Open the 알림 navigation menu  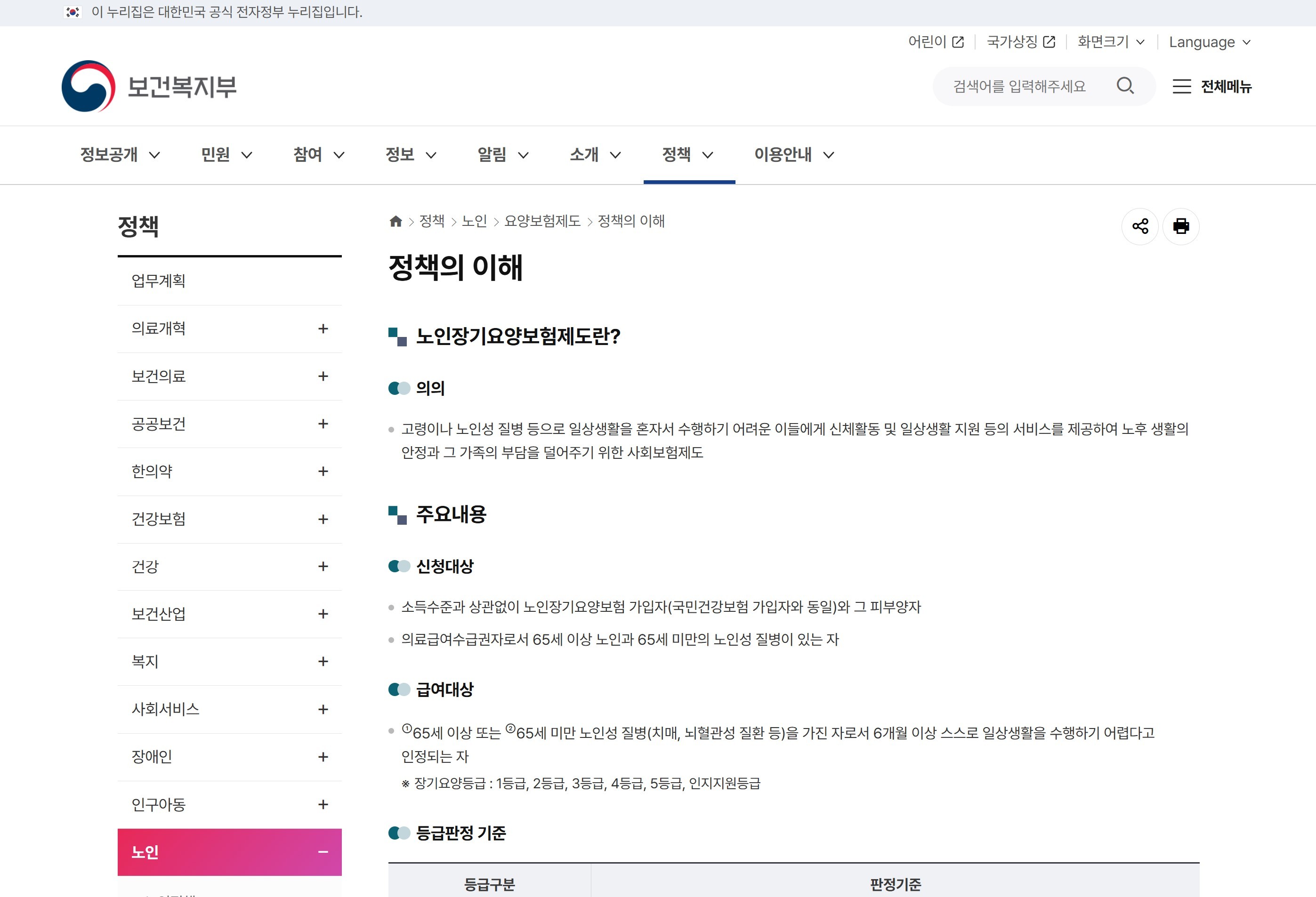[502, 154]
